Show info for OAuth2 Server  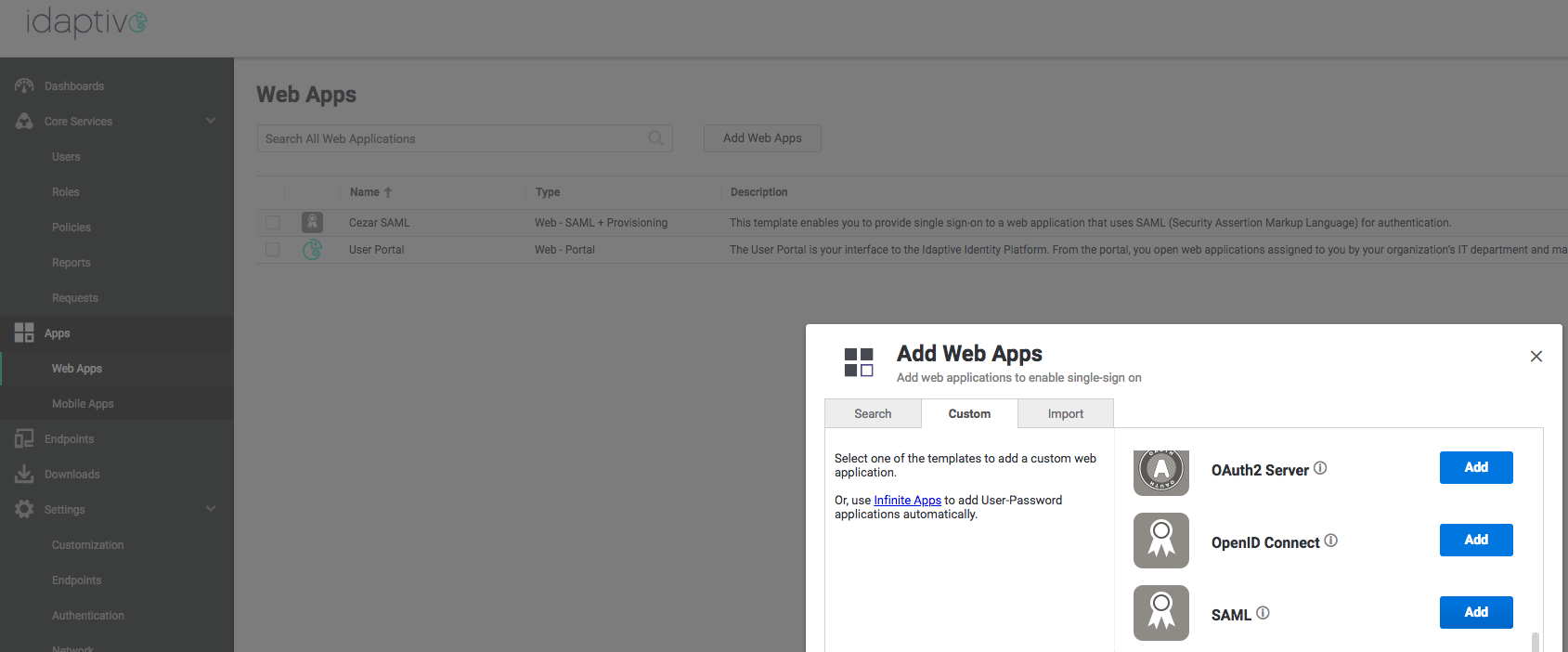point(1320,468)
